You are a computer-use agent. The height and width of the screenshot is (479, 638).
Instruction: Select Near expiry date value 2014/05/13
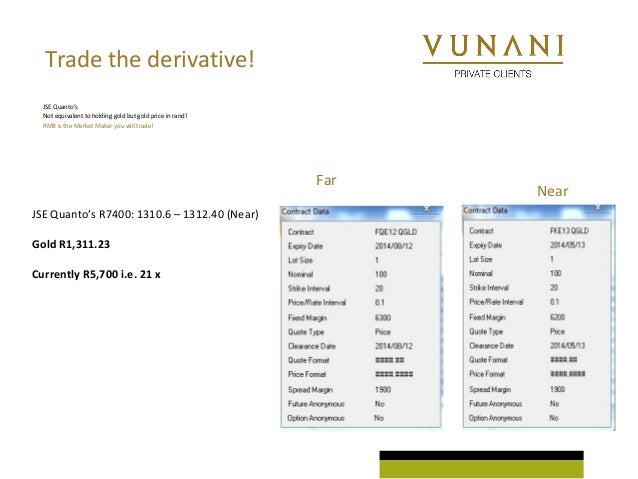[567, 245]
